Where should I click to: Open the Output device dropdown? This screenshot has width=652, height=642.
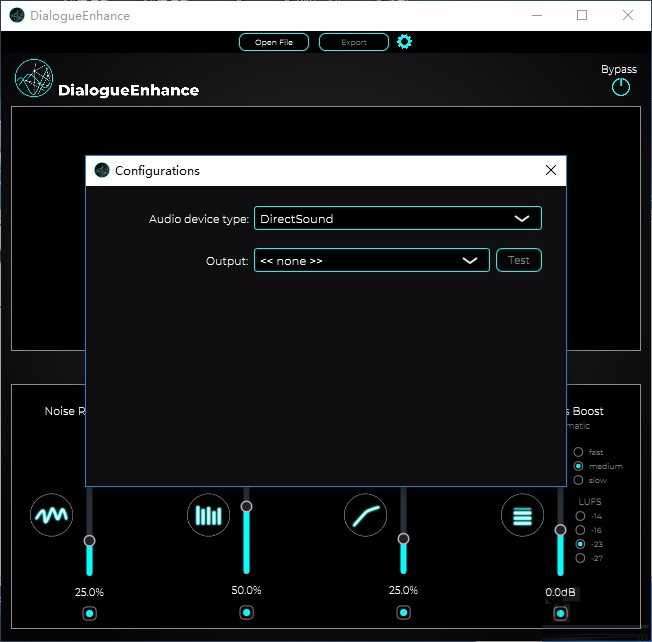coord(372,261)
